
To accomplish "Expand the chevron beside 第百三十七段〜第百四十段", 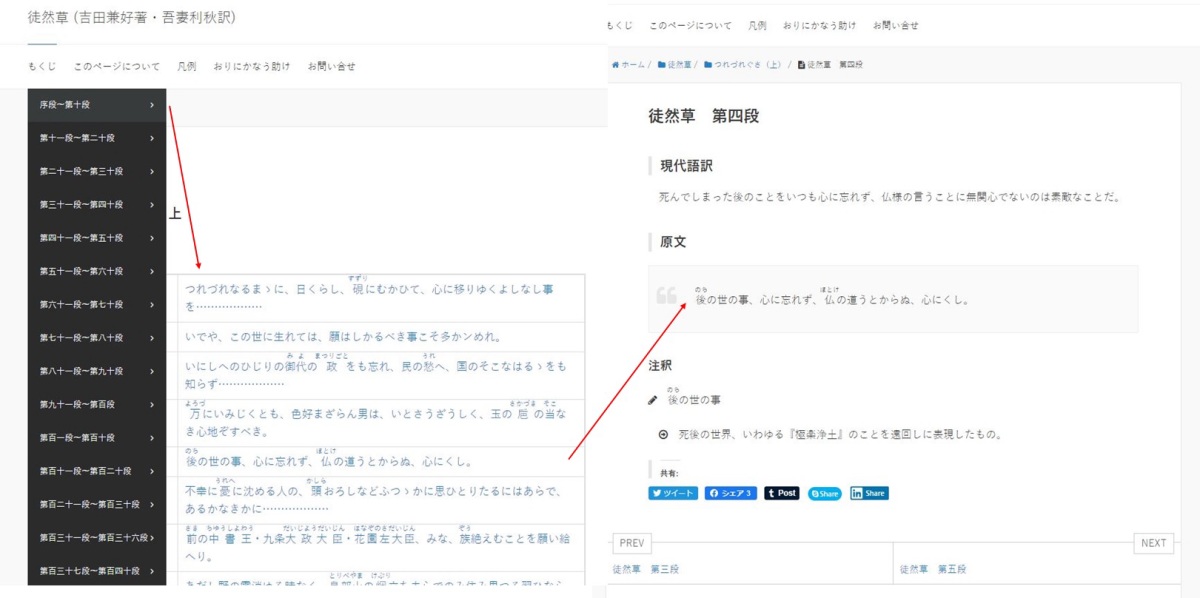I will click(152, 571).
